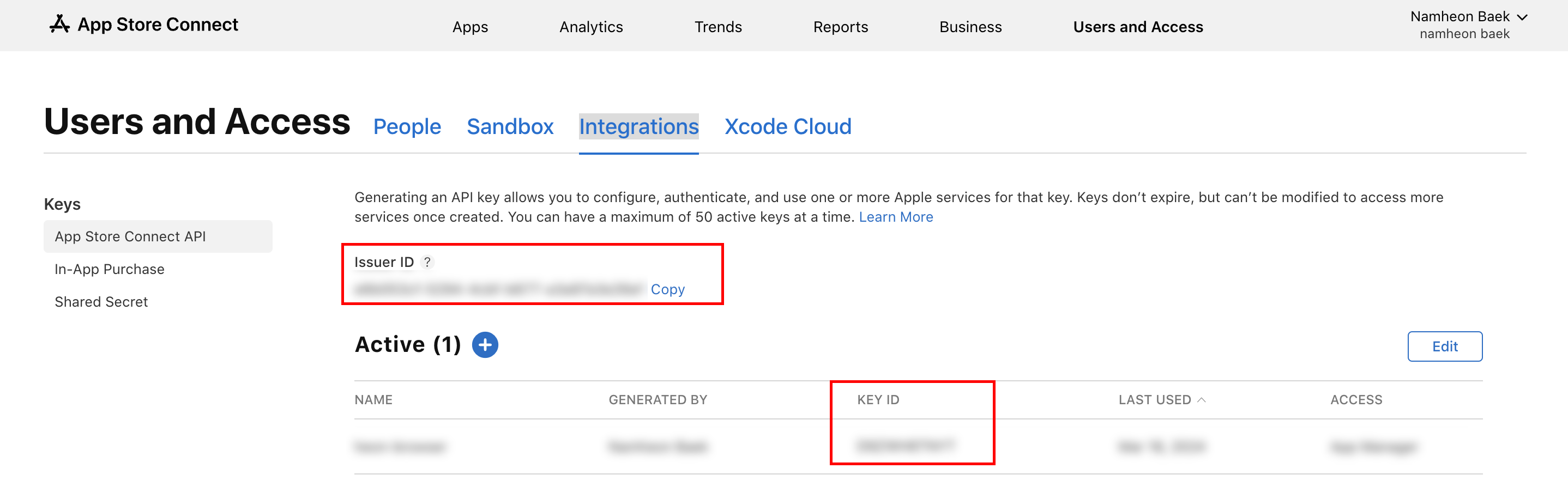Open Trends from the top navigation
The image size is (1568, 499).
(x=717, y=27)
